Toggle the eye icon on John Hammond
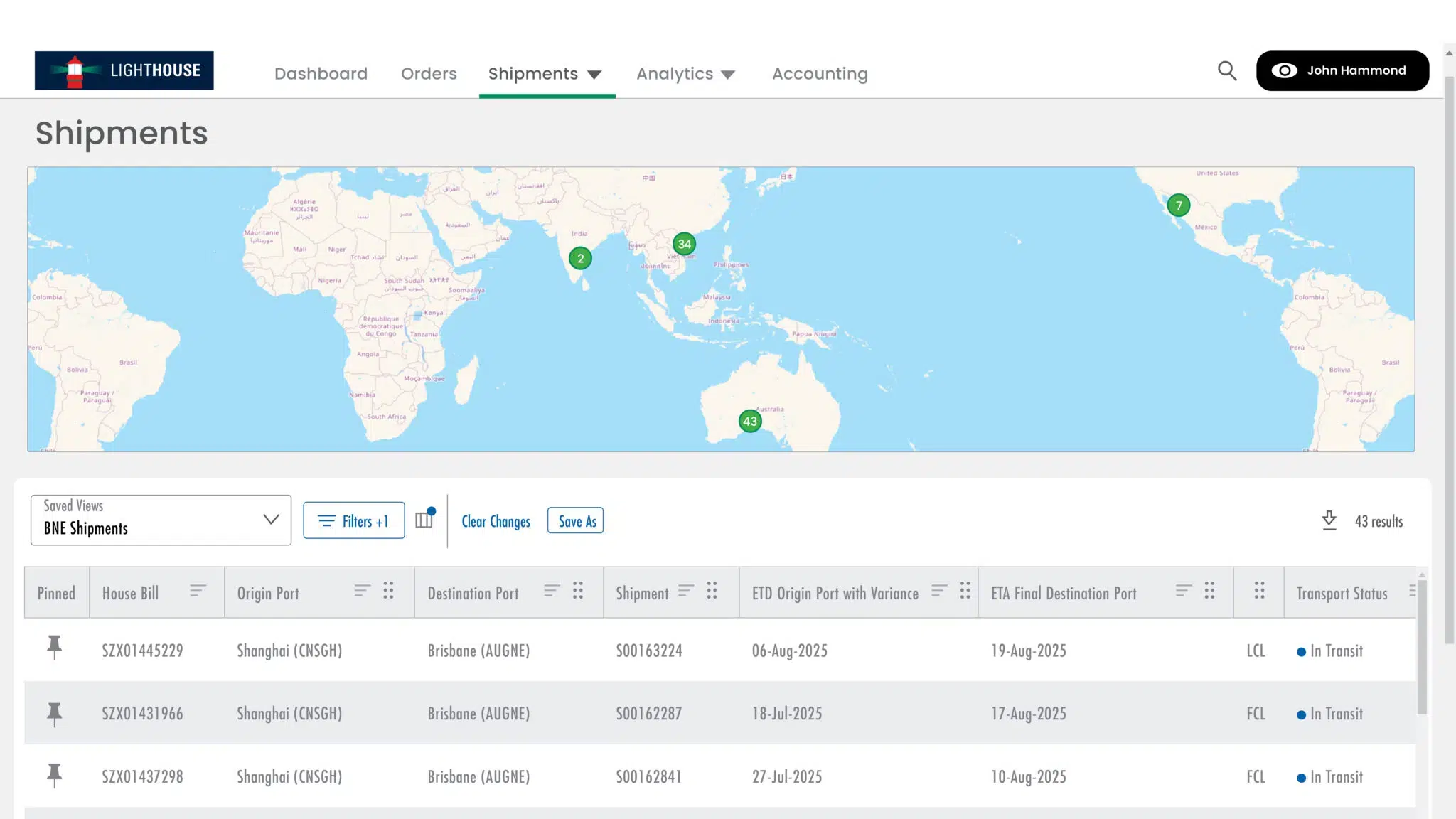Screen dimensions: 1456x819 pyautogui.click(x=1284, y=70)
